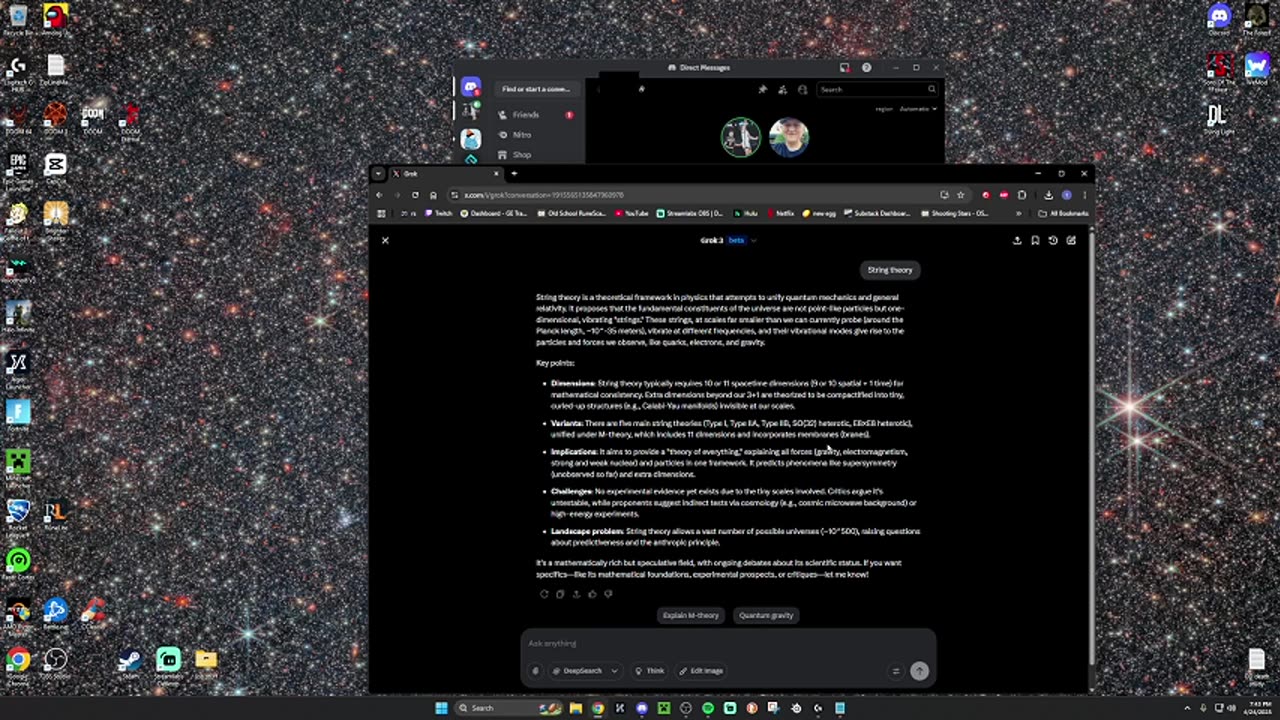Bookmark this page with the star icon
The image size is (1280, 720).
pos(960,195)
